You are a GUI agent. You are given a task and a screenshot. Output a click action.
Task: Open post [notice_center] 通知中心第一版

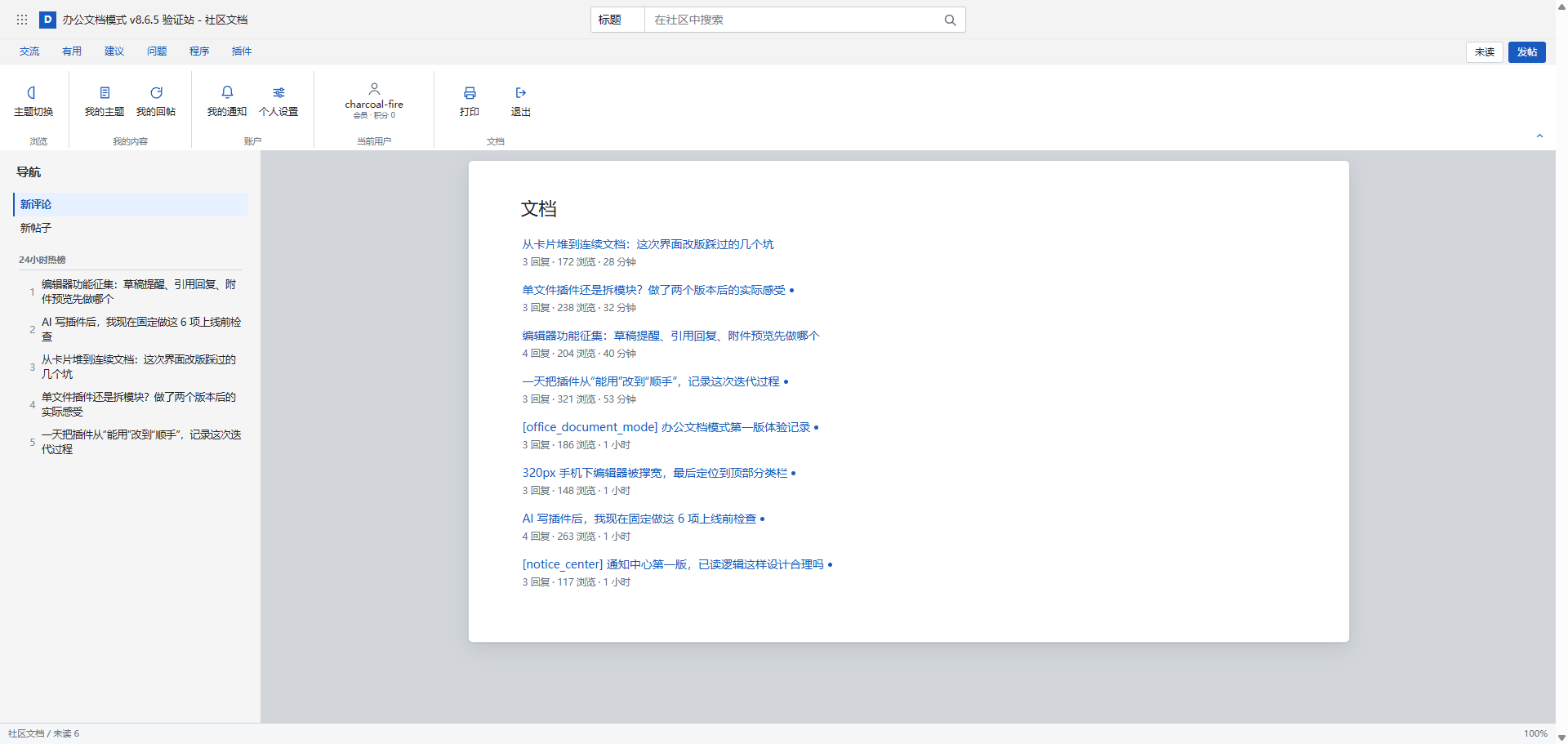point(673,564)
